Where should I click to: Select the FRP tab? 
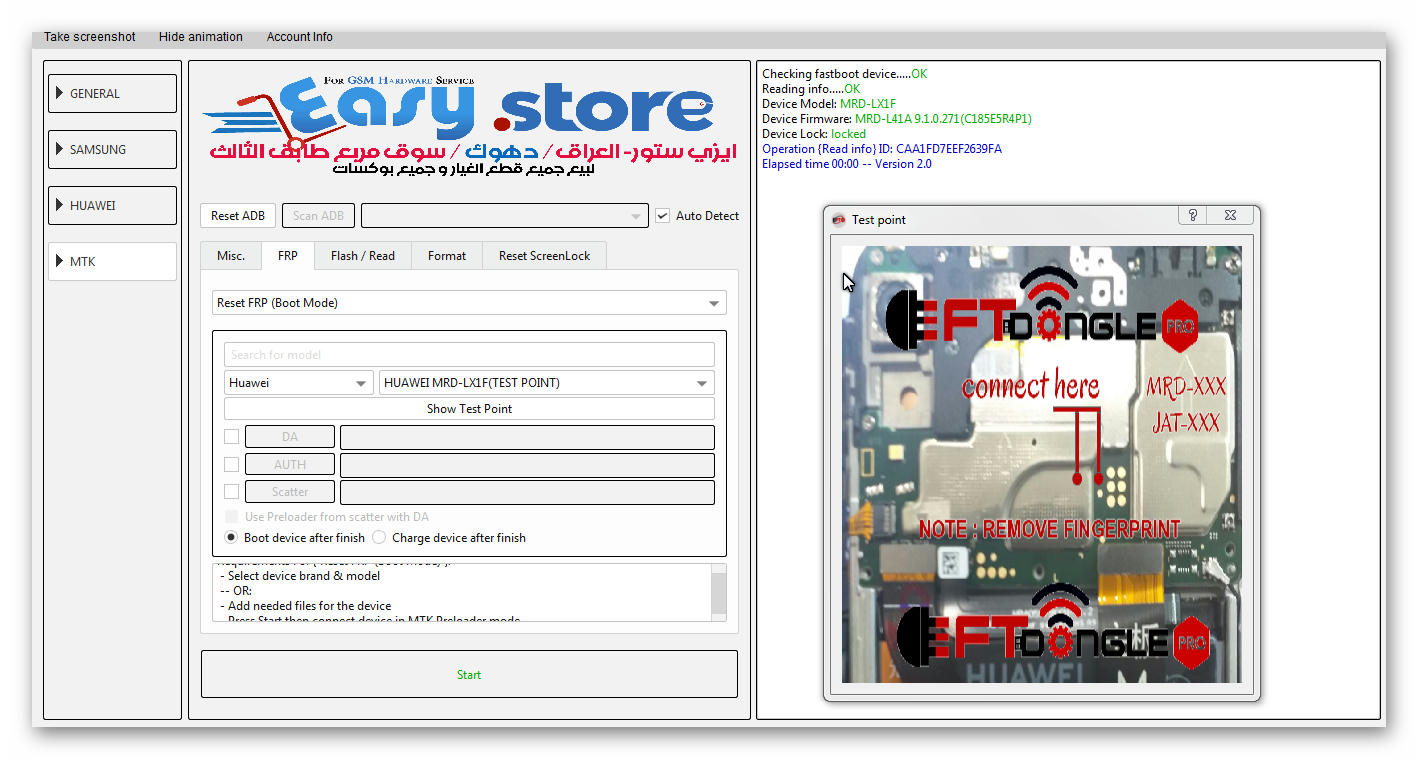[287, 256]
